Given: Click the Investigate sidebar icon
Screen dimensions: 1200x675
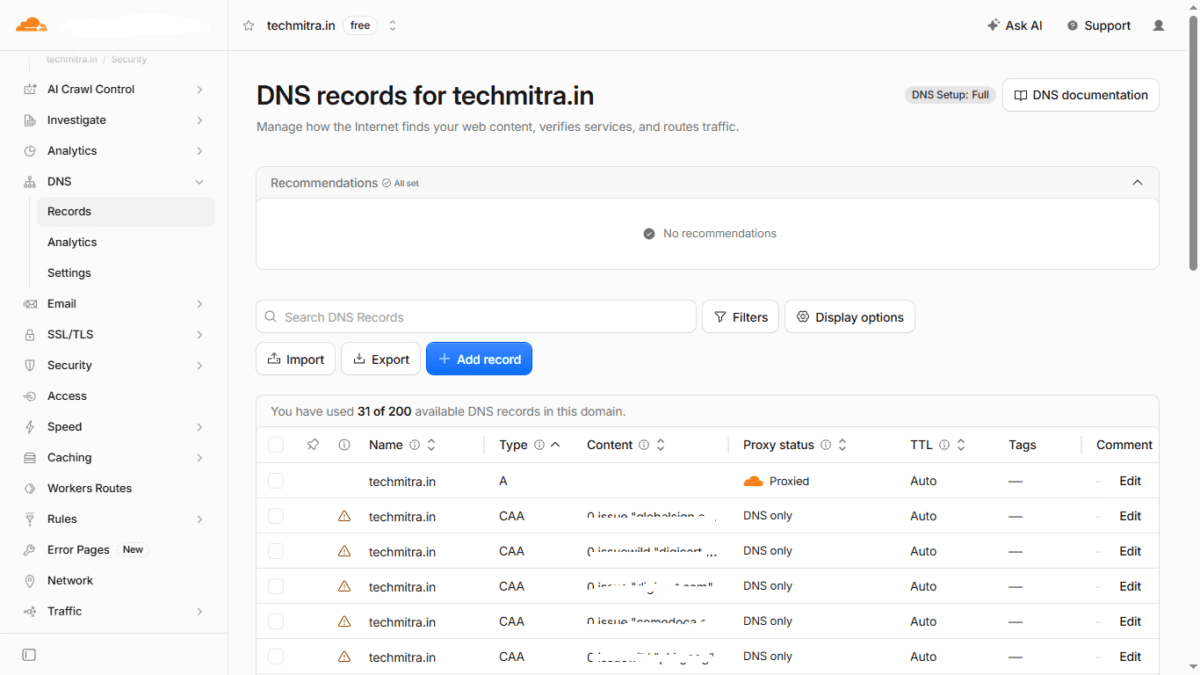Looking at the screenshot, I should (x=29, y=120).
